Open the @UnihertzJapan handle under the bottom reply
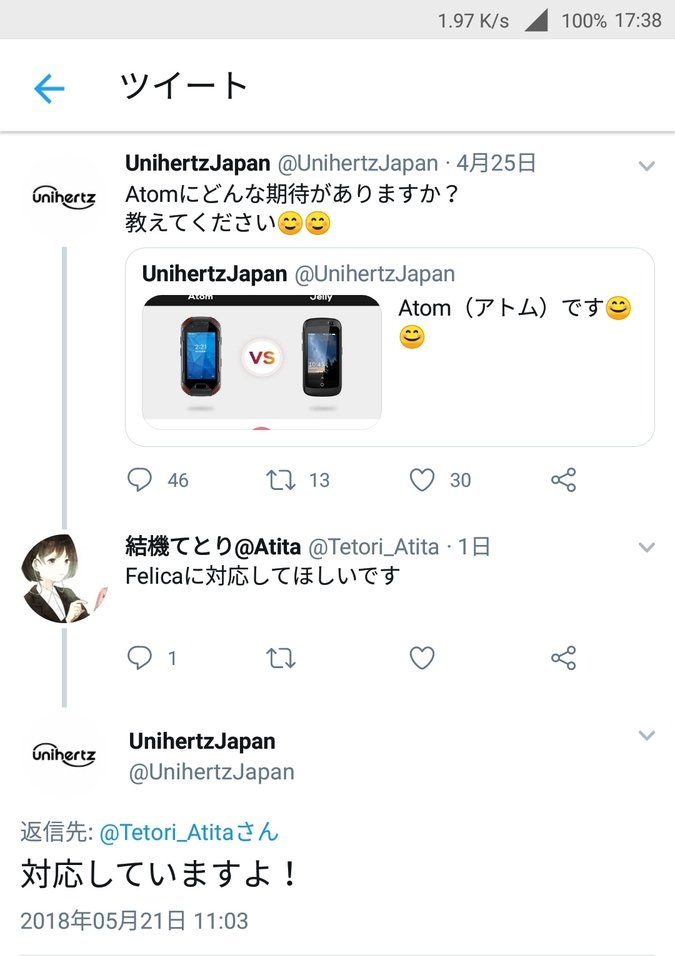Screen dimensions: 675x956 (x=212, y=772)
